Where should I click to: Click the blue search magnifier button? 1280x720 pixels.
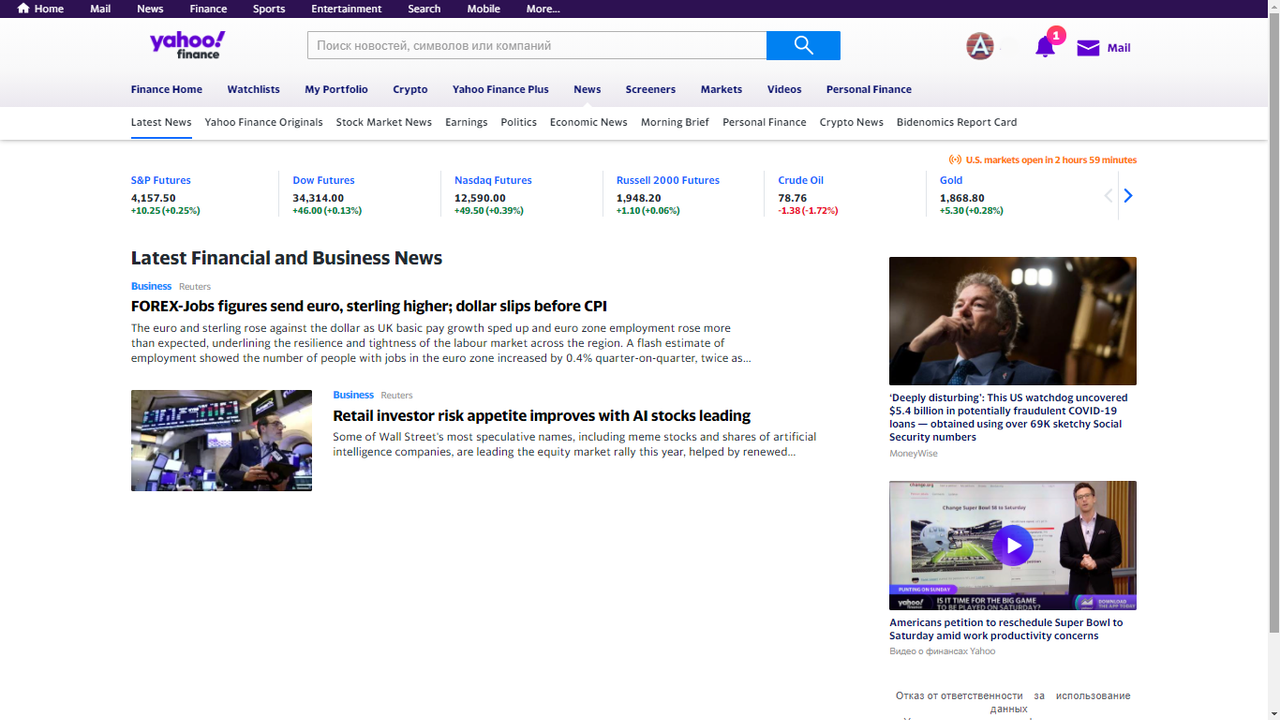pos(803,45)
